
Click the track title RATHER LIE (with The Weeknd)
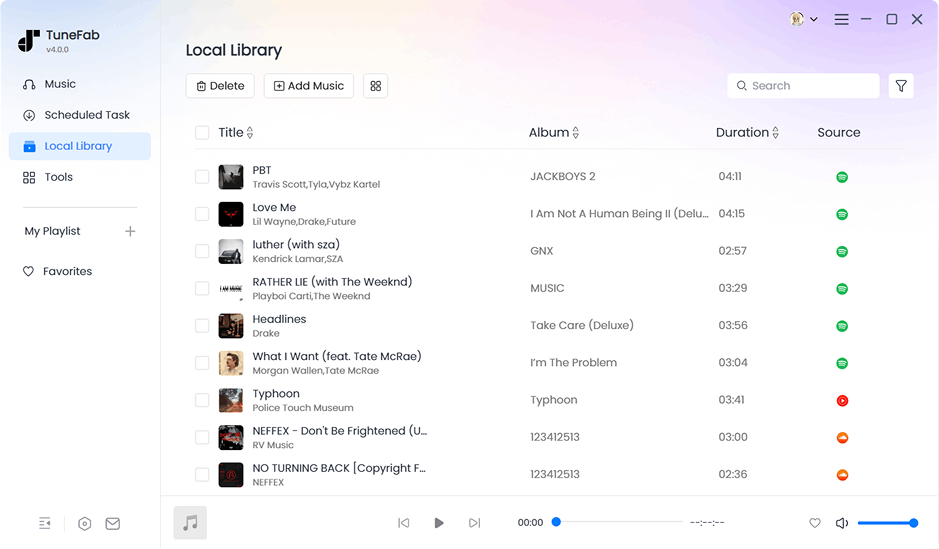point(332,281)
